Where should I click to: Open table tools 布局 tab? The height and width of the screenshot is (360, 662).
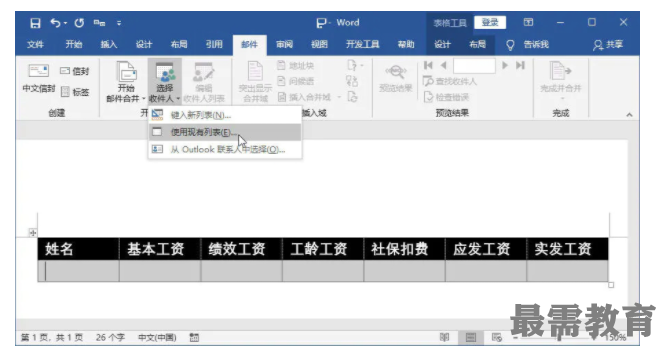click(x=477, y=44)
